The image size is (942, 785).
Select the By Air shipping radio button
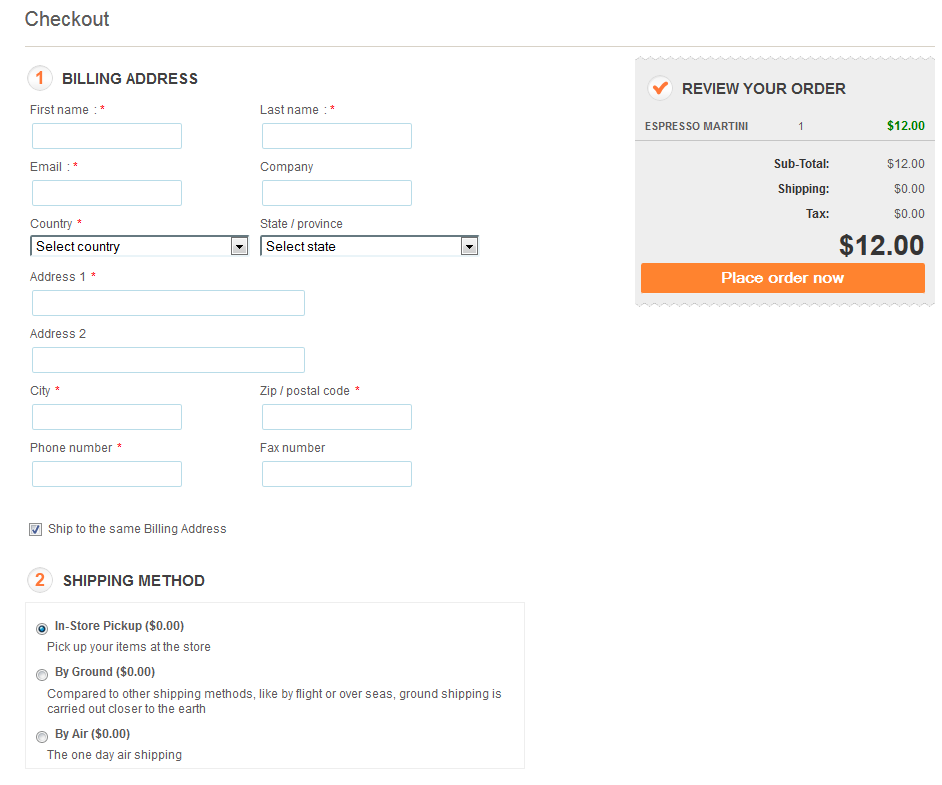click(42, 737)
